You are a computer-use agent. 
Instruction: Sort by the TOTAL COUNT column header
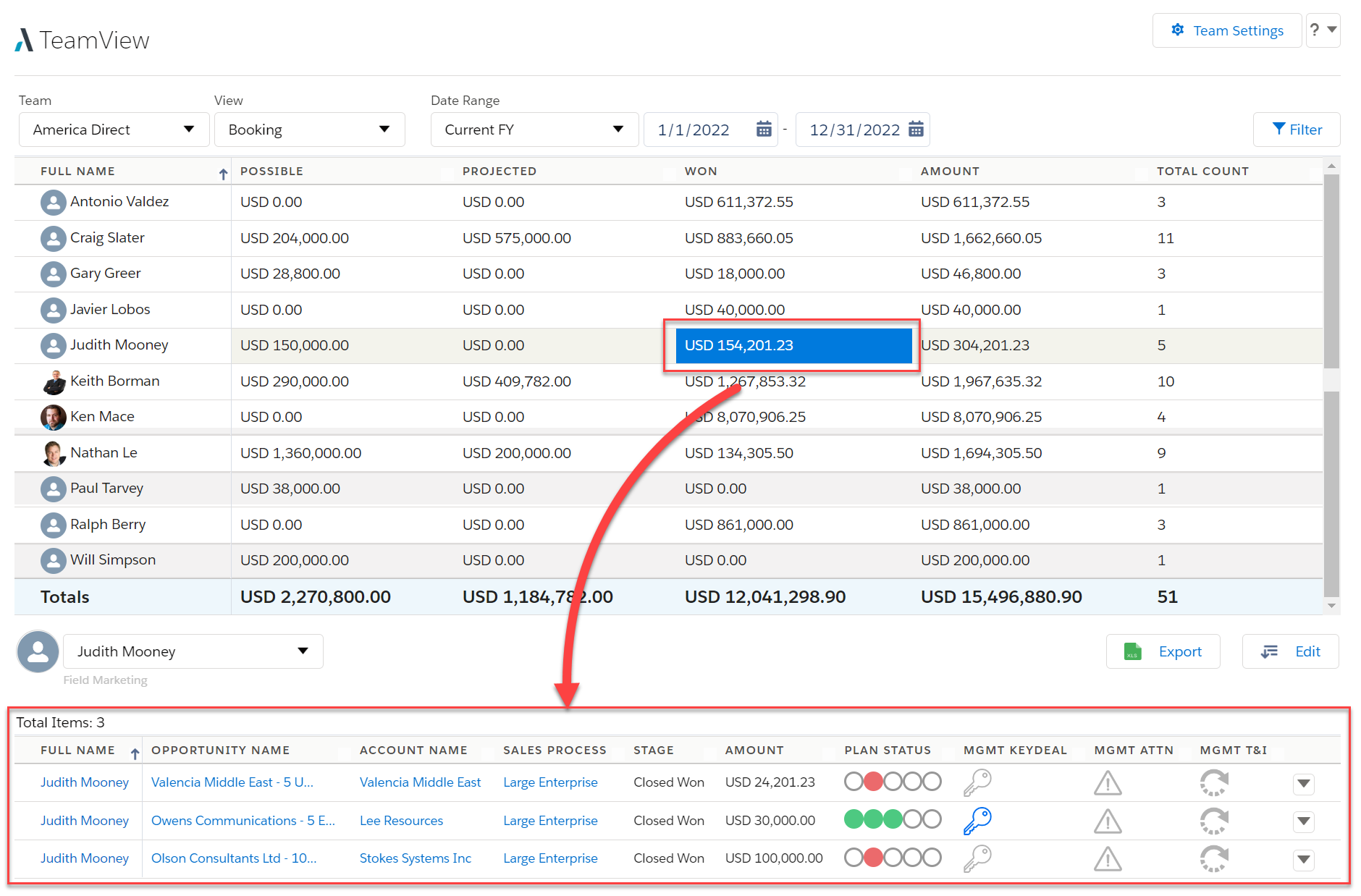pyautogui.click(x=1202, y=172)
